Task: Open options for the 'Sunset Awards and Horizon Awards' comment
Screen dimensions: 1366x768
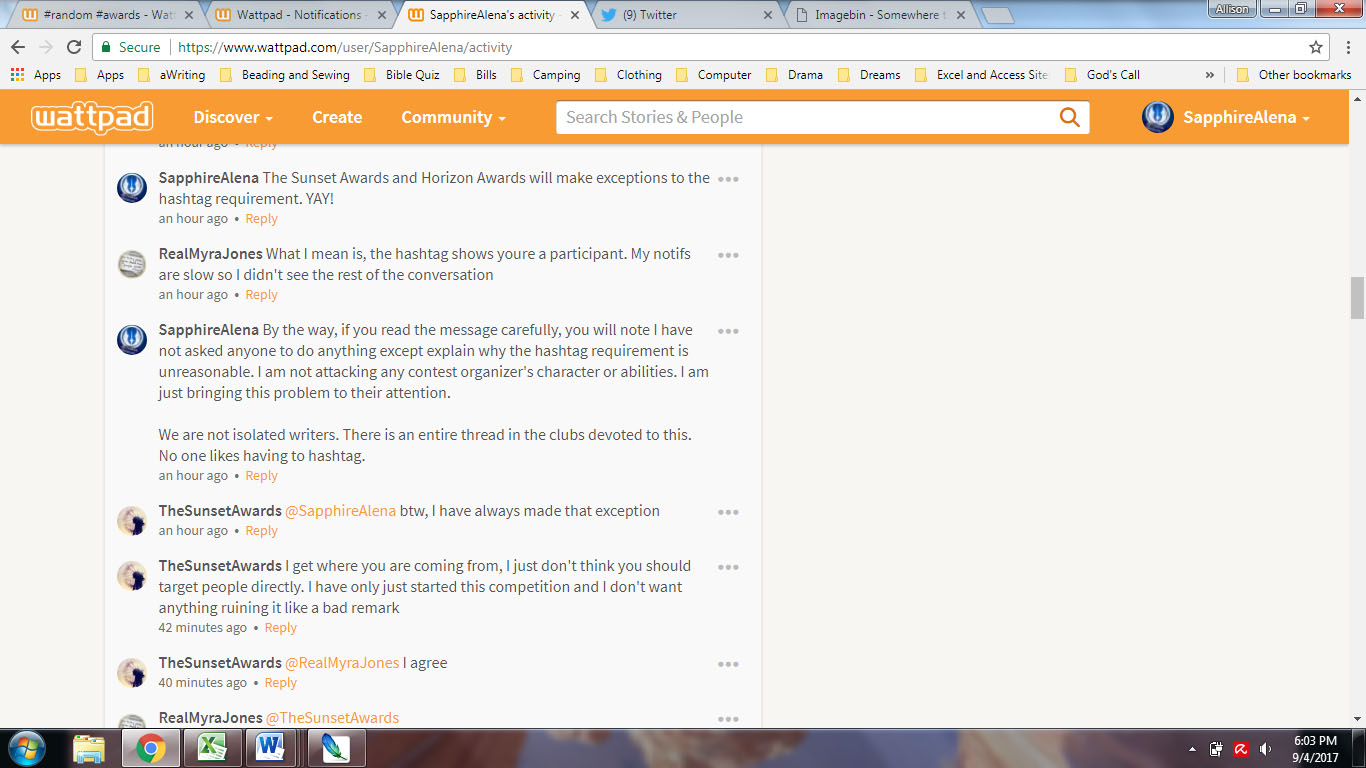Action: point(728,179)
